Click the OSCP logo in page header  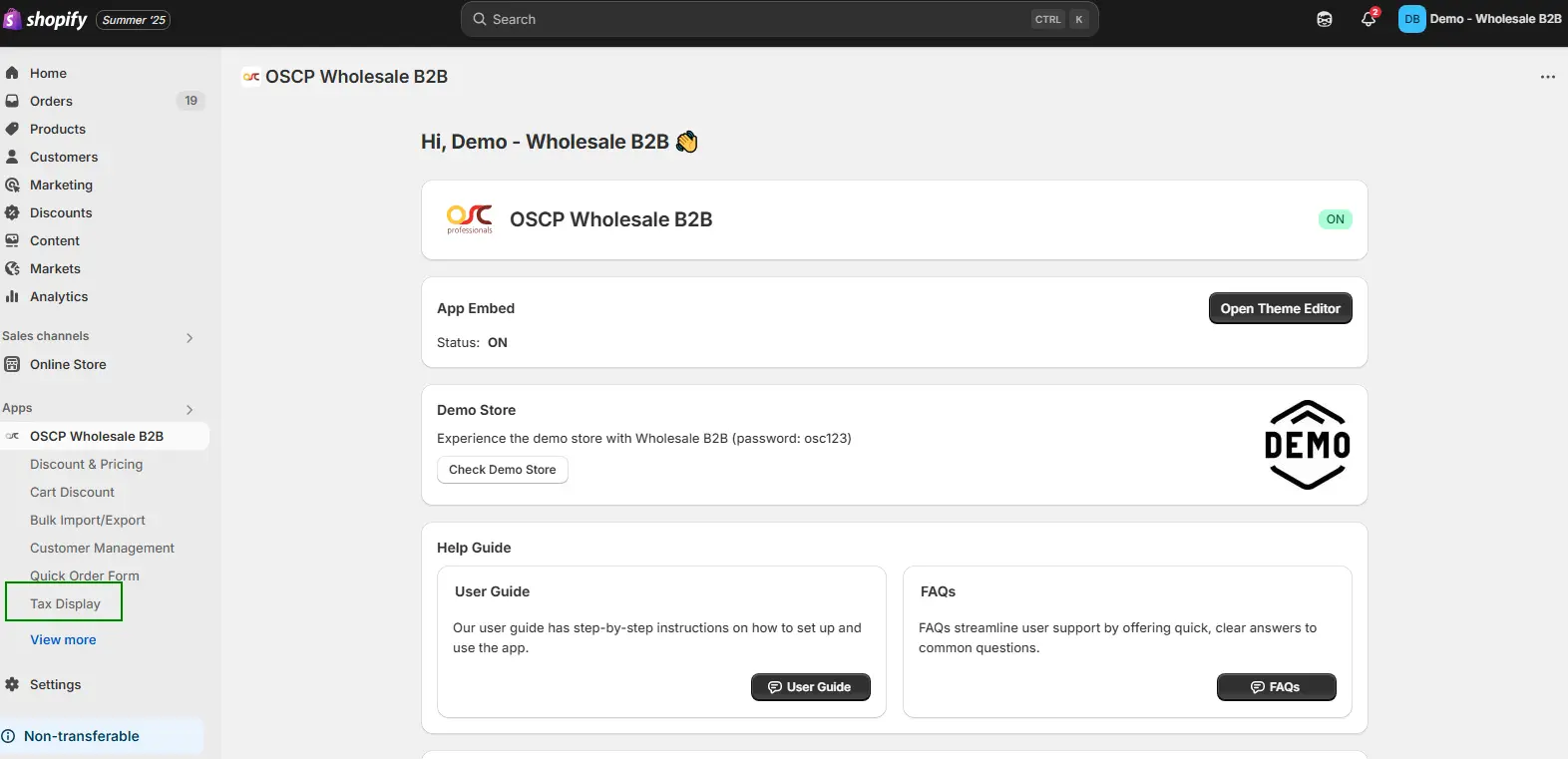point(251,77)
